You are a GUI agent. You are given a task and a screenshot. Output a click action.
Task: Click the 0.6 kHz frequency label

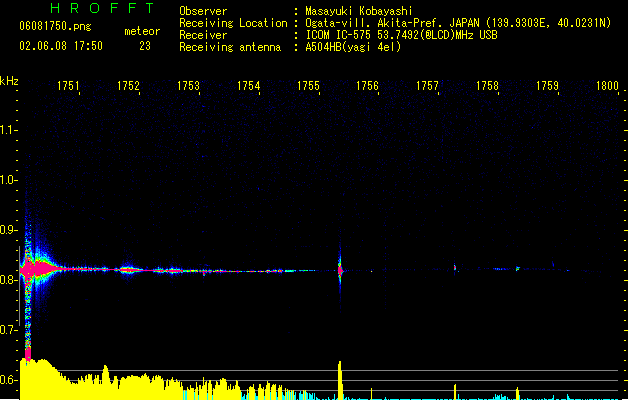pos(7,380)
